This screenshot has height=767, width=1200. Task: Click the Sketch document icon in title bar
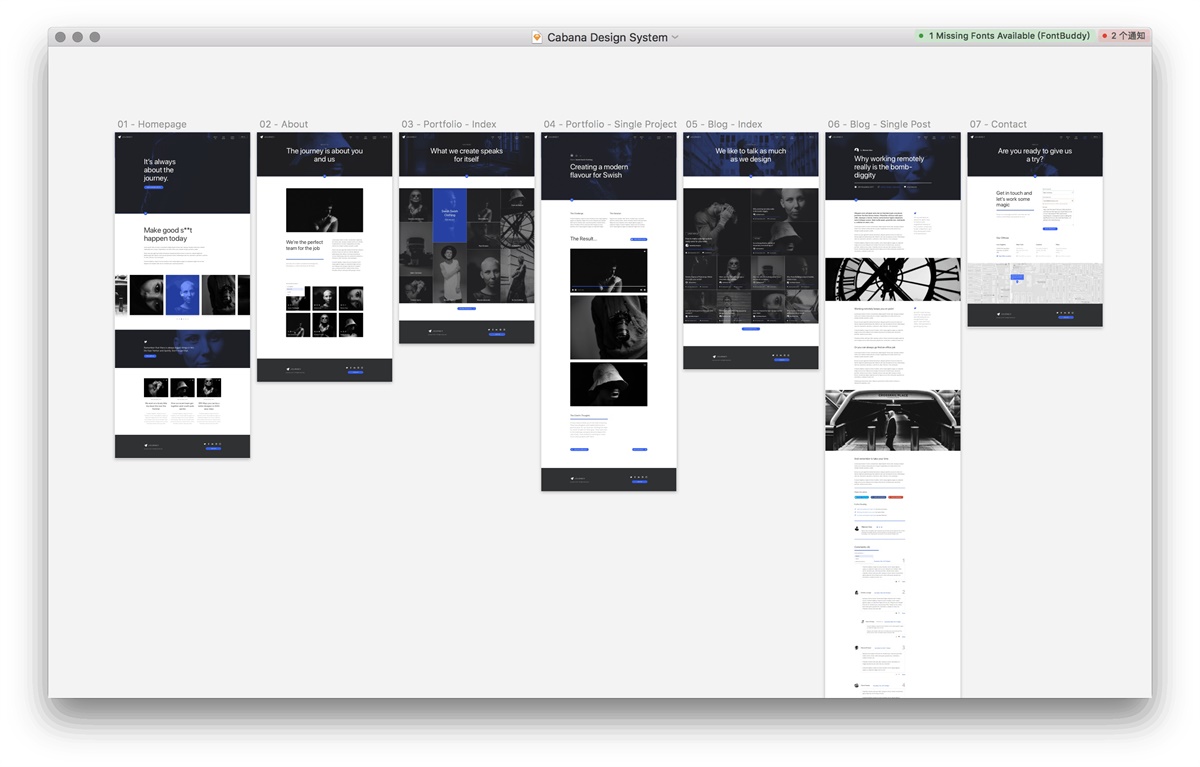pyautogui.click(x=537, y=37)
